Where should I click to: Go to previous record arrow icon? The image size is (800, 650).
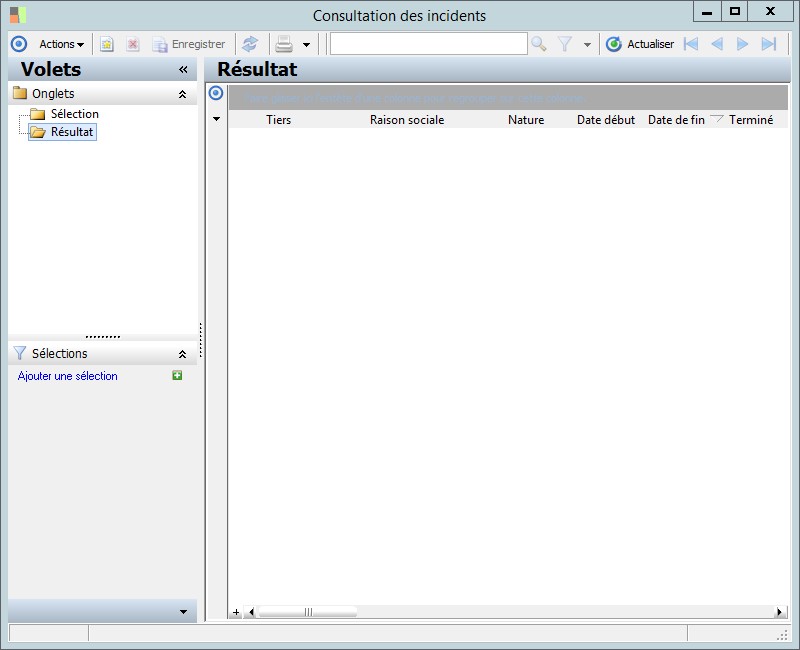pyautogui.click(x=717, y=44)
